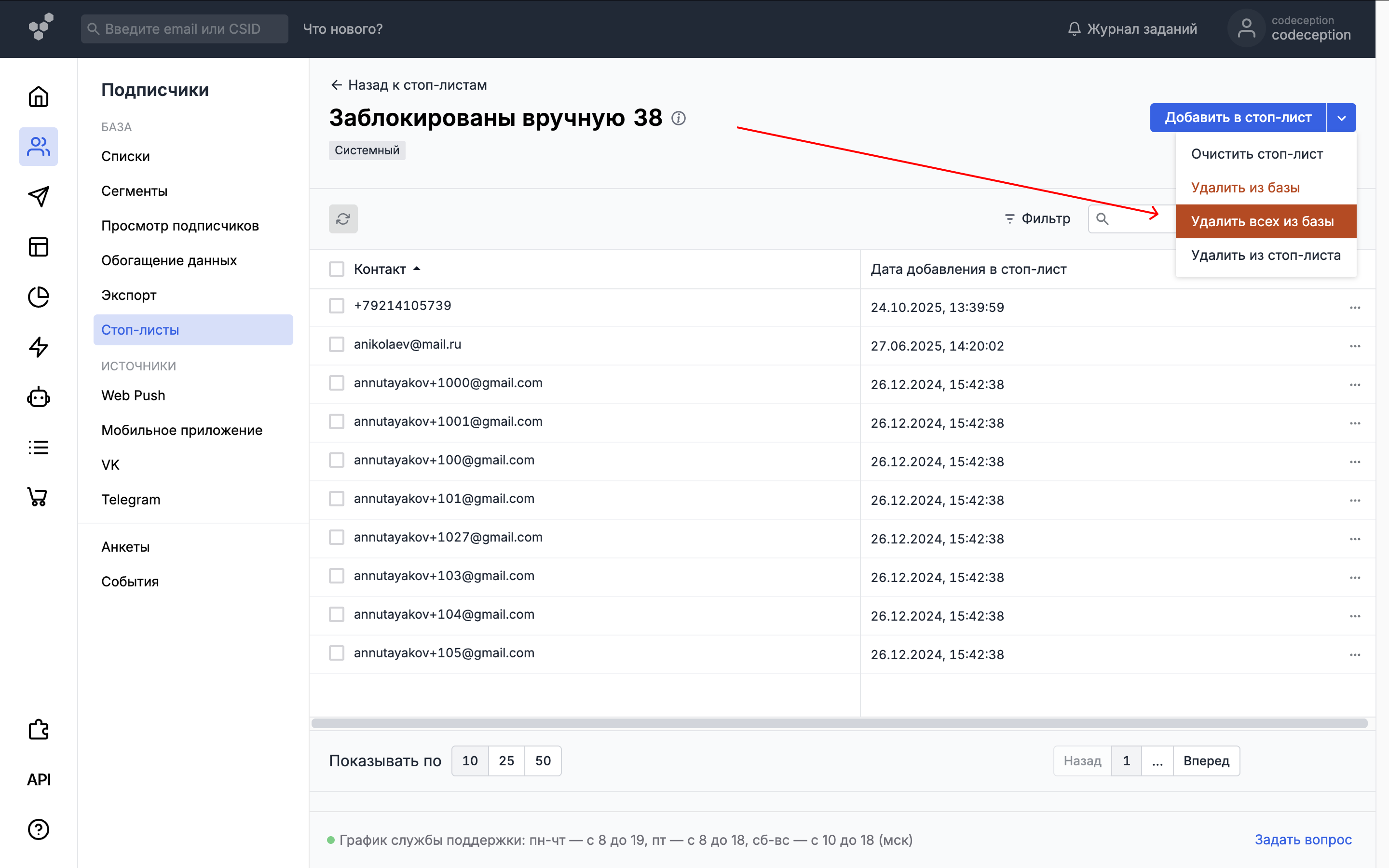Select all contacts via header checkbox
The height and width of the screenshot is (868, 1389).
pyautogui.click(x=336, y=268)
